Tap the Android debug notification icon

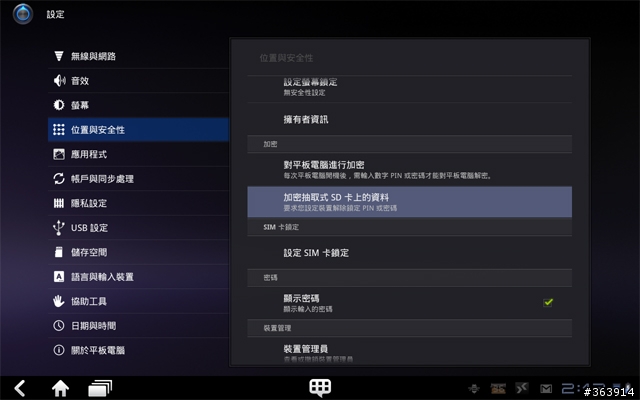[473, 388]
